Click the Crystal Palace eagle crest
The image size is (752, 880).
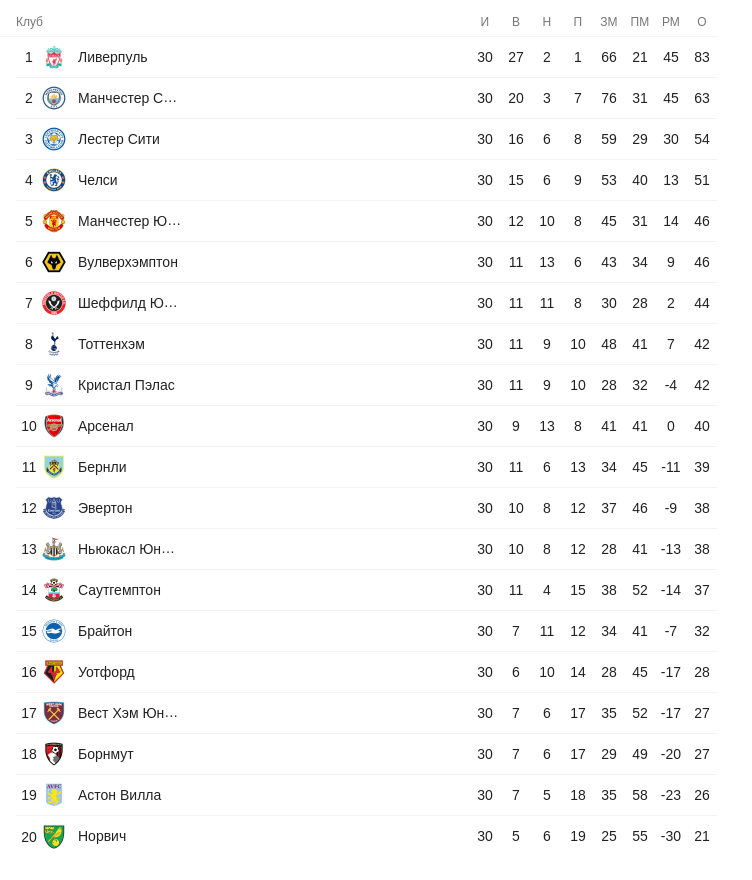(54, 385)
